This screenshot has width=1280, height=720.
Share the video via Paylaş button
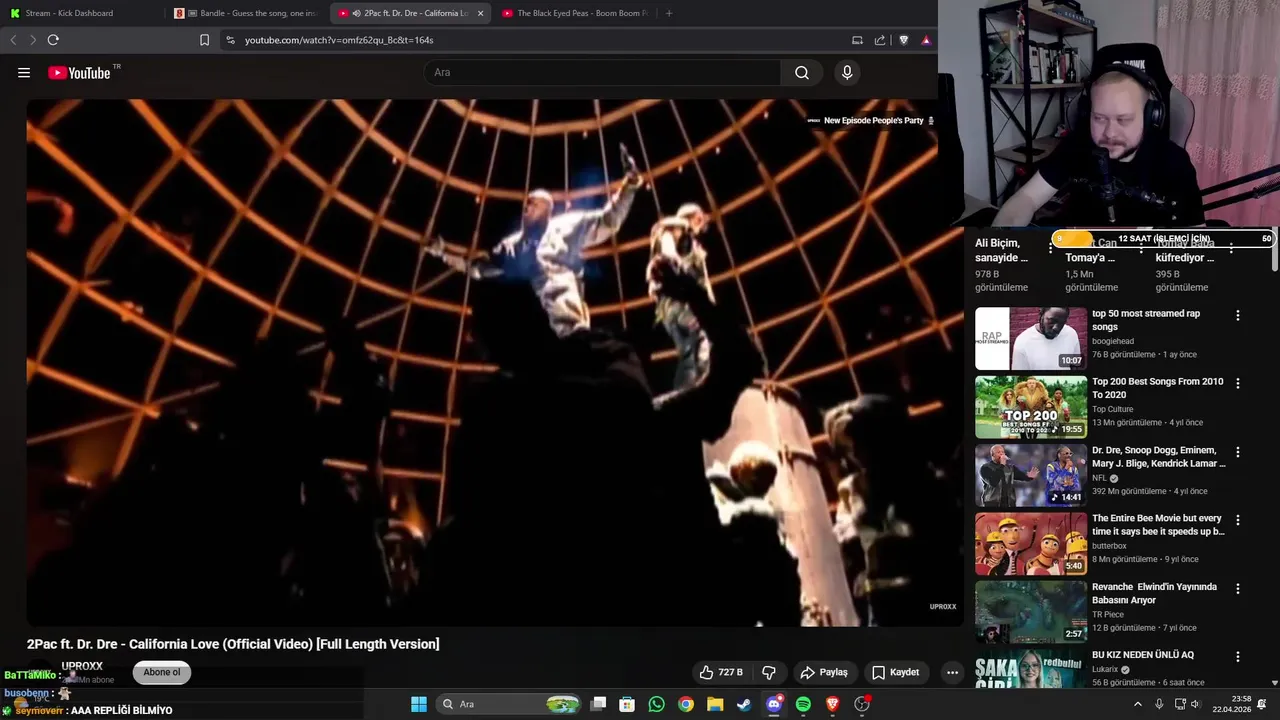pos(824,672)
